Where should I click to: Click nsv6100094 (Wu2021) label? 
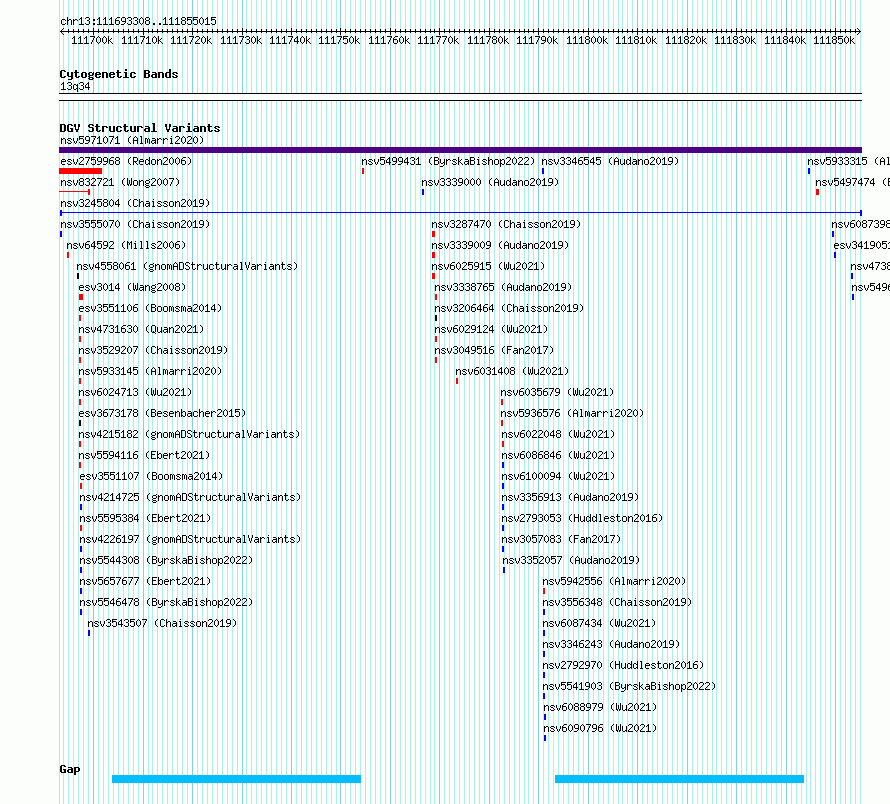tap(559, 476)
